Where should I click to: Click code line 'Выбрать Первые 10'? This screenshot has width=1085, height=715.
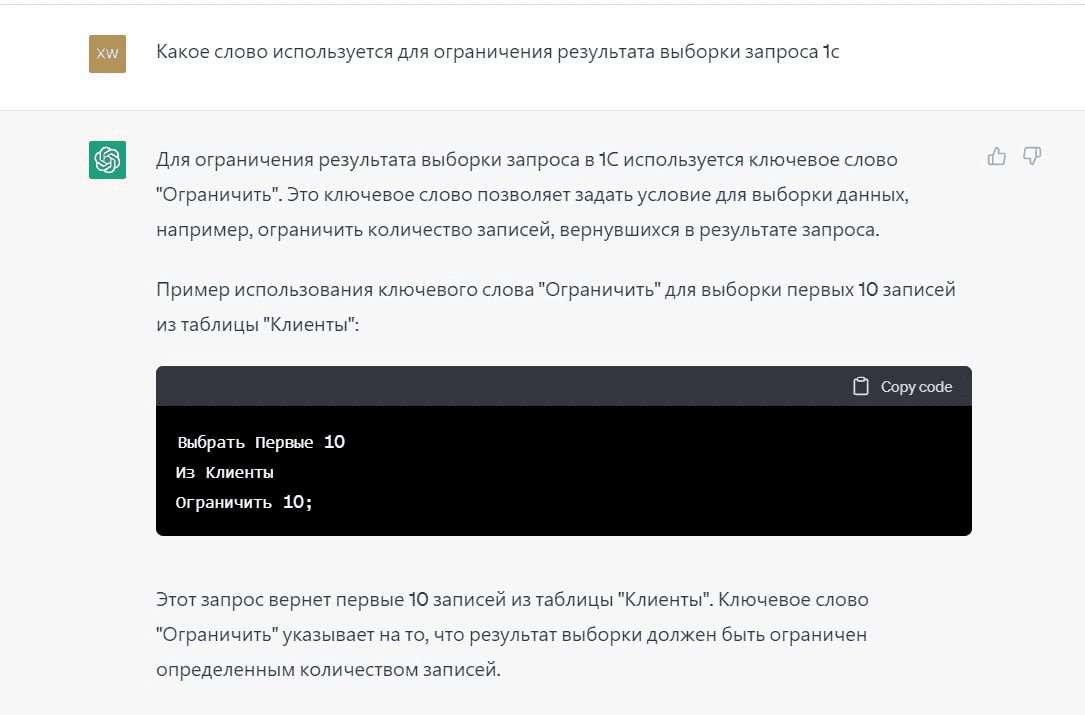261,442
